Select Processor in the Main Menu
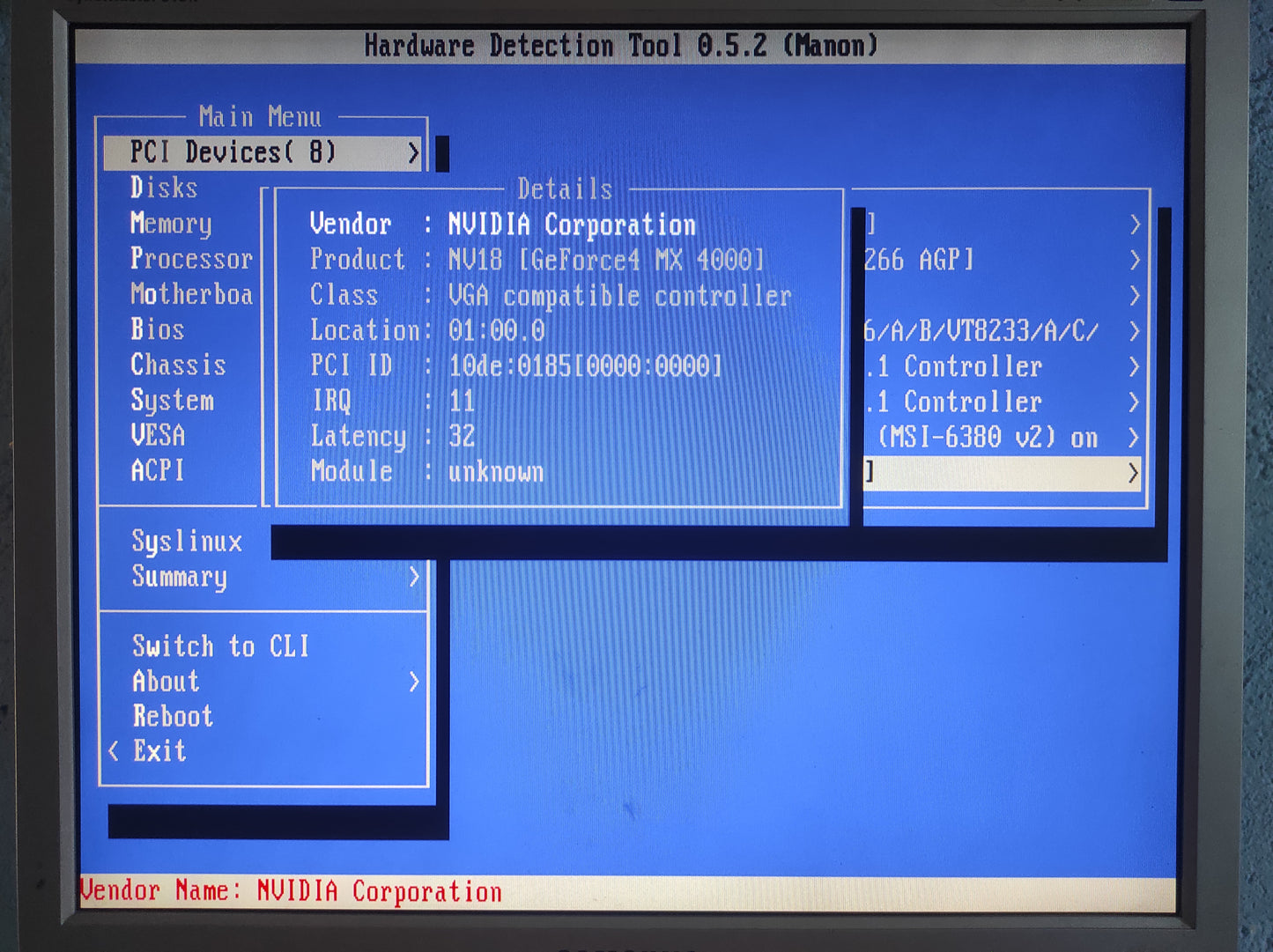The width and height of the screenshot is (1273, 952). click(191, 259)
